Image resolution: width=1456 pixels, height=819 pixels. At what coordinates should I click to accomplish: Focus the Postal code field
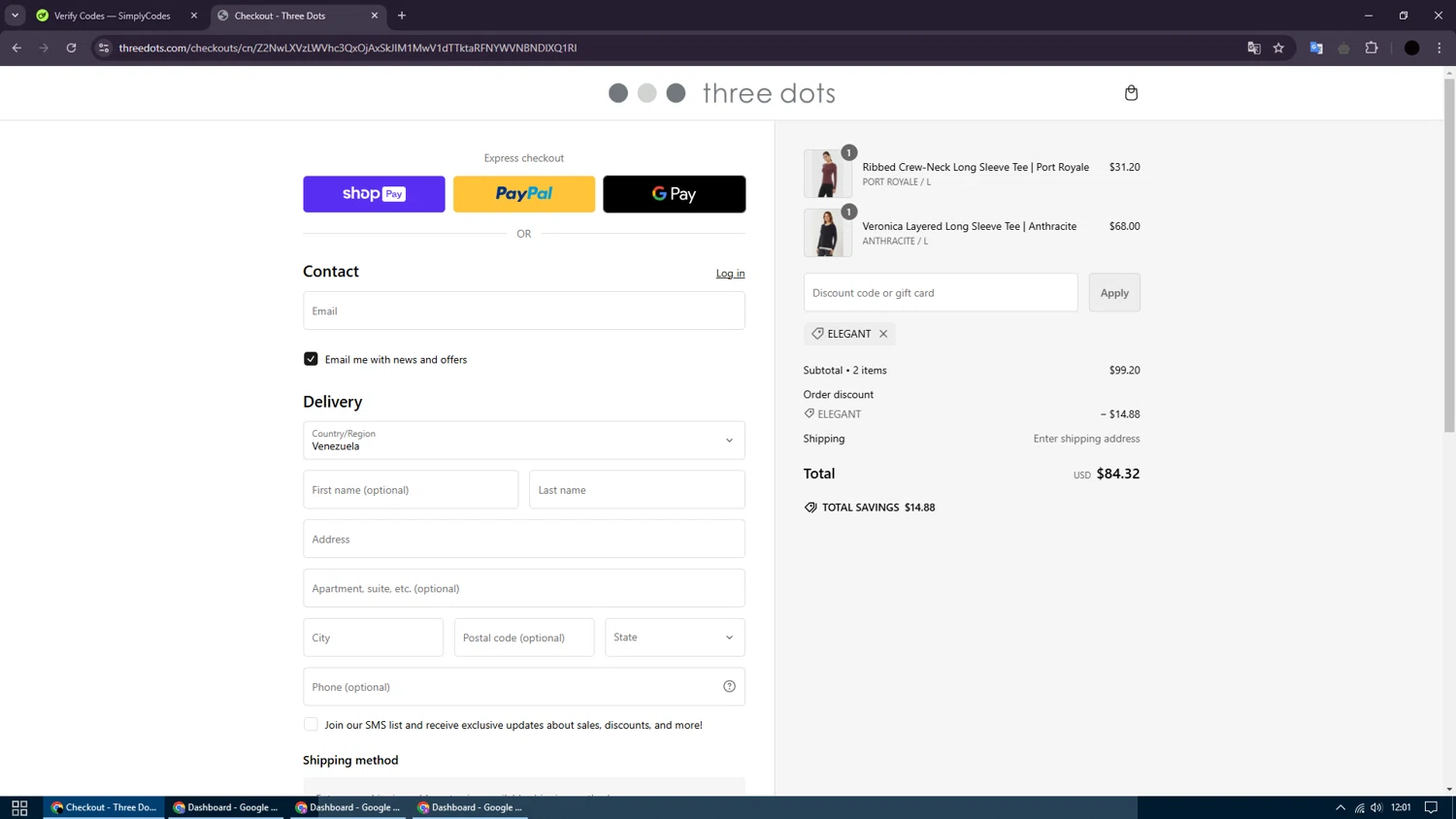coord(524,638)
